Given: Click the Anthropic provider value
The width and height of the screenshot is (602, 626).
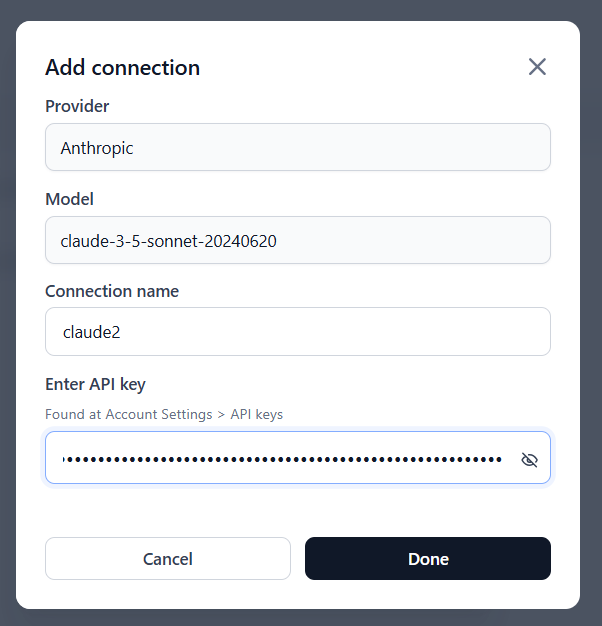Looking at the screenshot, I should [x=97, y=148].
